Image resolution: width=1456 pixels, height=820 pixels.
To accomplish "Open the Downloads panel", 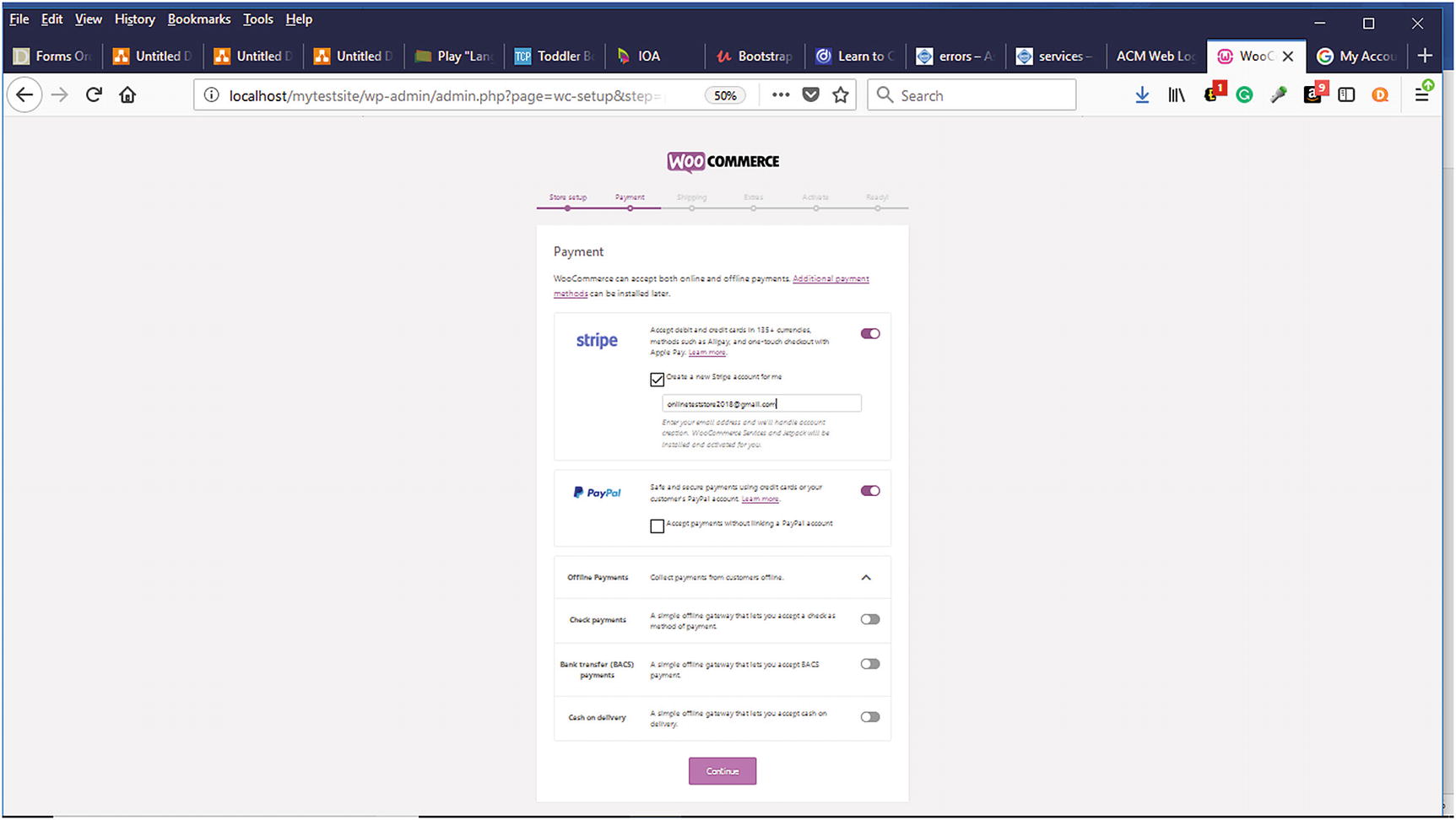I will [1142, 95].
